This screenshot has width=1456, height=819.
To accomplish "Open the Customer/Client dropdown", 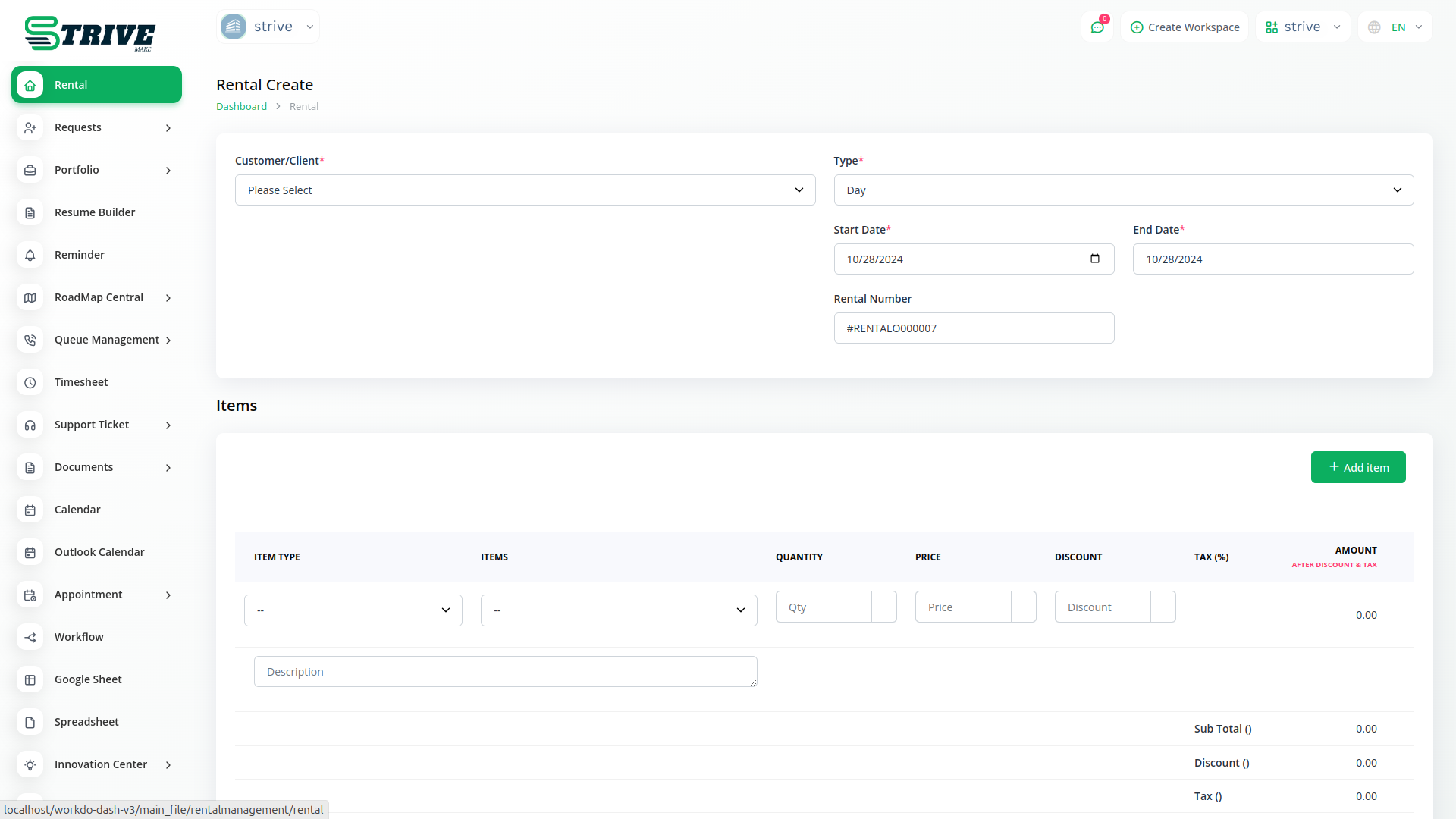I will [x=525, y=190].
